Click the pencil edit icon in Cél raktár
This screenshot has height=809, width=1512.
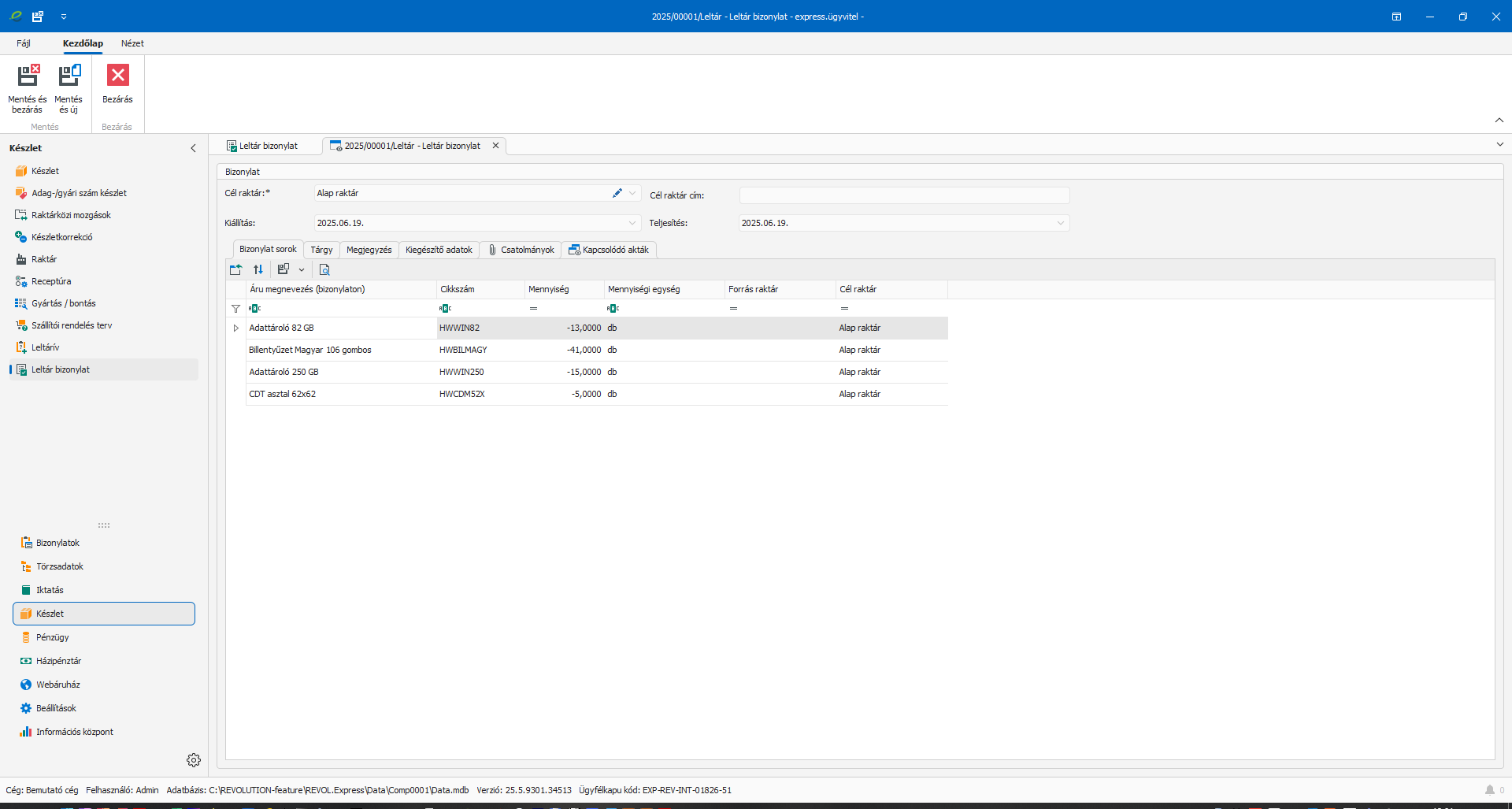pos(617,193)
